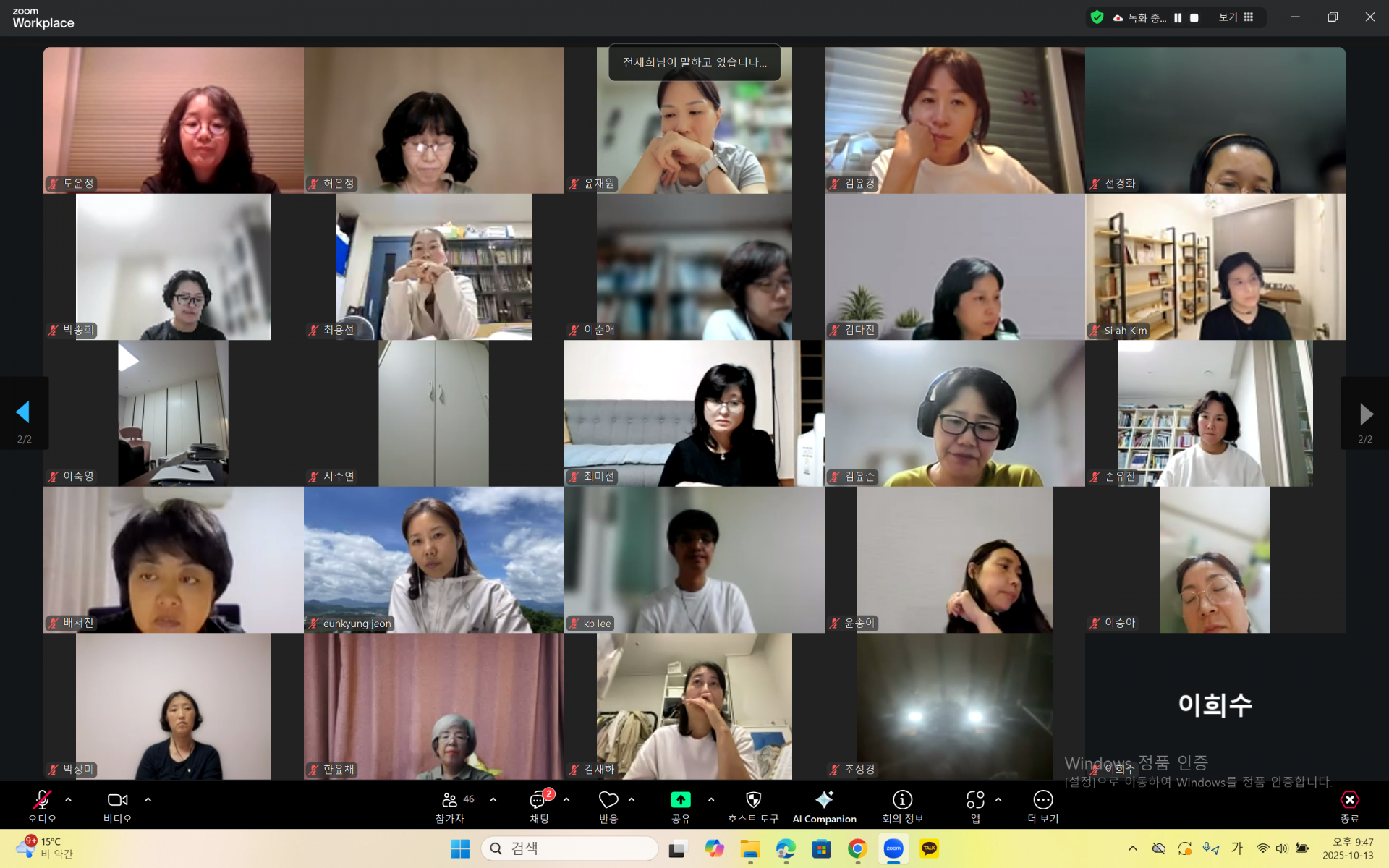
Task: Open the Host Tools shield icon
Action: tap(753, 799)
